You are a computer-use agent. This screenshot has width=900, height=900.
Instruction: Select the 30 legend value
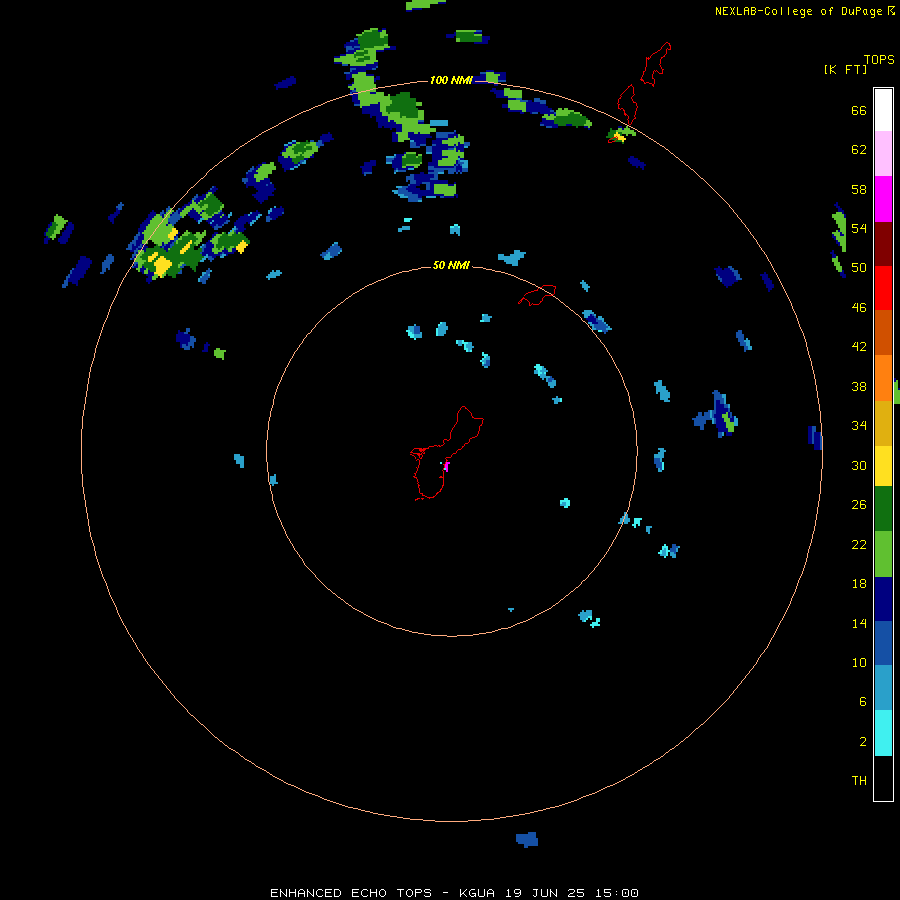click(859, 465)
